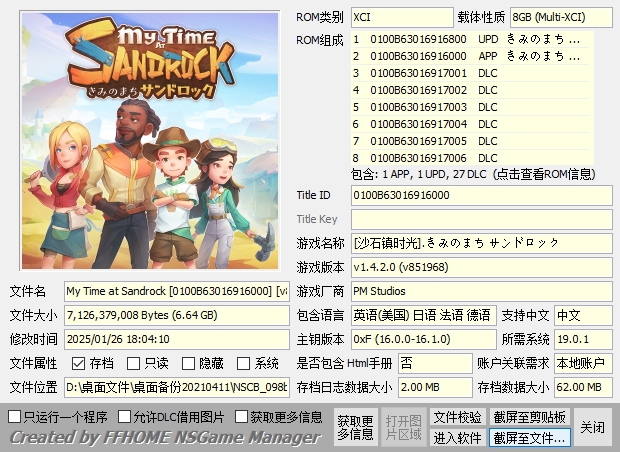Enable 允许DLC借用图片 checkbox
Viewport: 620px width, 452px height.
pyautogui.click(x=125, y=416)
